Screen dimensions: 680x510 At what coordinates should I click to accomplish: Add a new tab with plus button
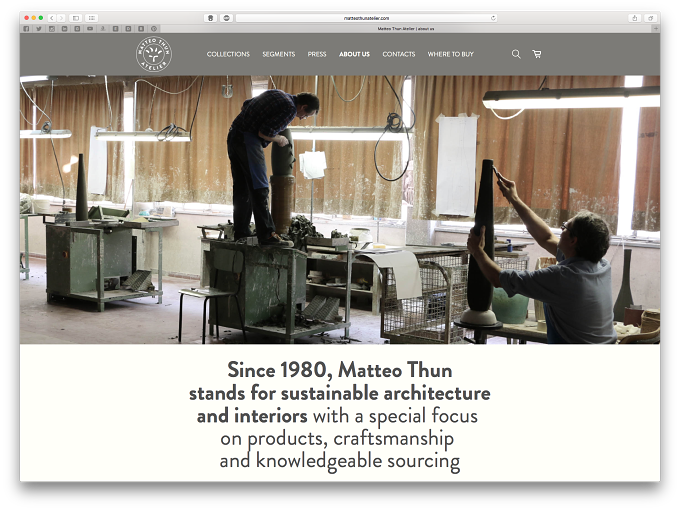(x=656, y=29)
